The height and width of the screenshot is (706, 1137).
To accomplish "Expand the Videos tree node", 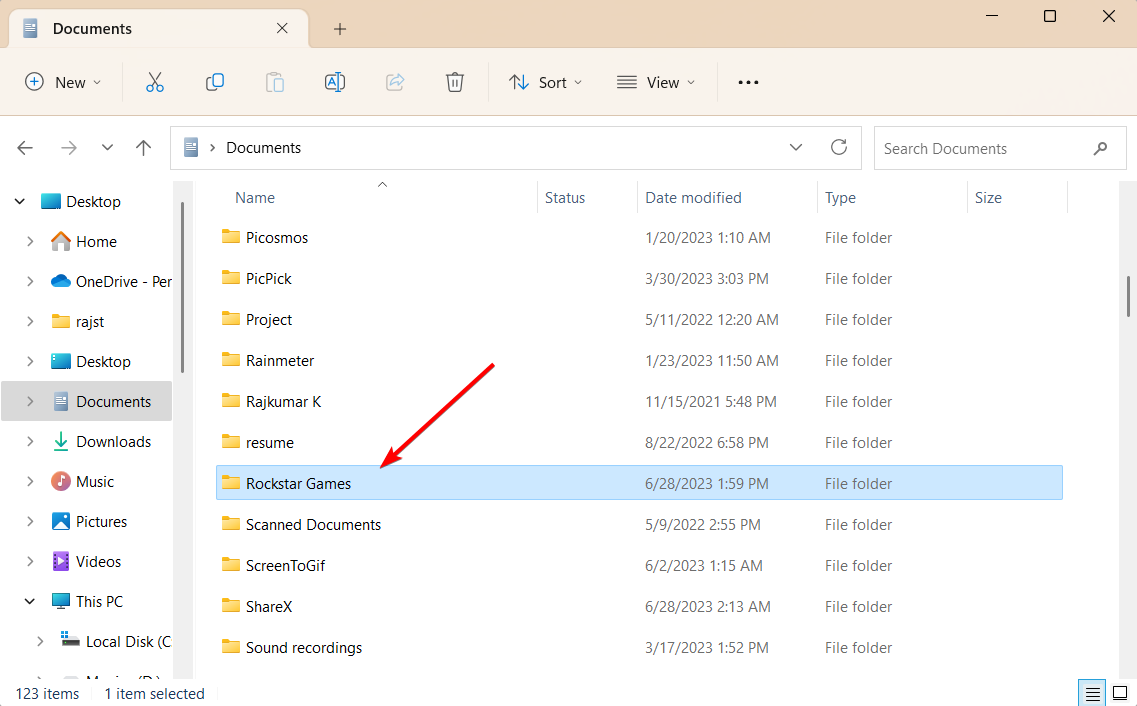I will point(30,561).
